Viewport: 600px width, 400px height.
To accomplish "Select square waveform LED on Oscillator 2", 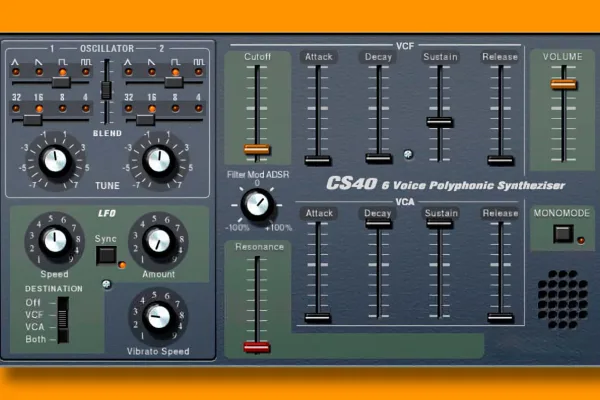I will (x=175, y=72).
